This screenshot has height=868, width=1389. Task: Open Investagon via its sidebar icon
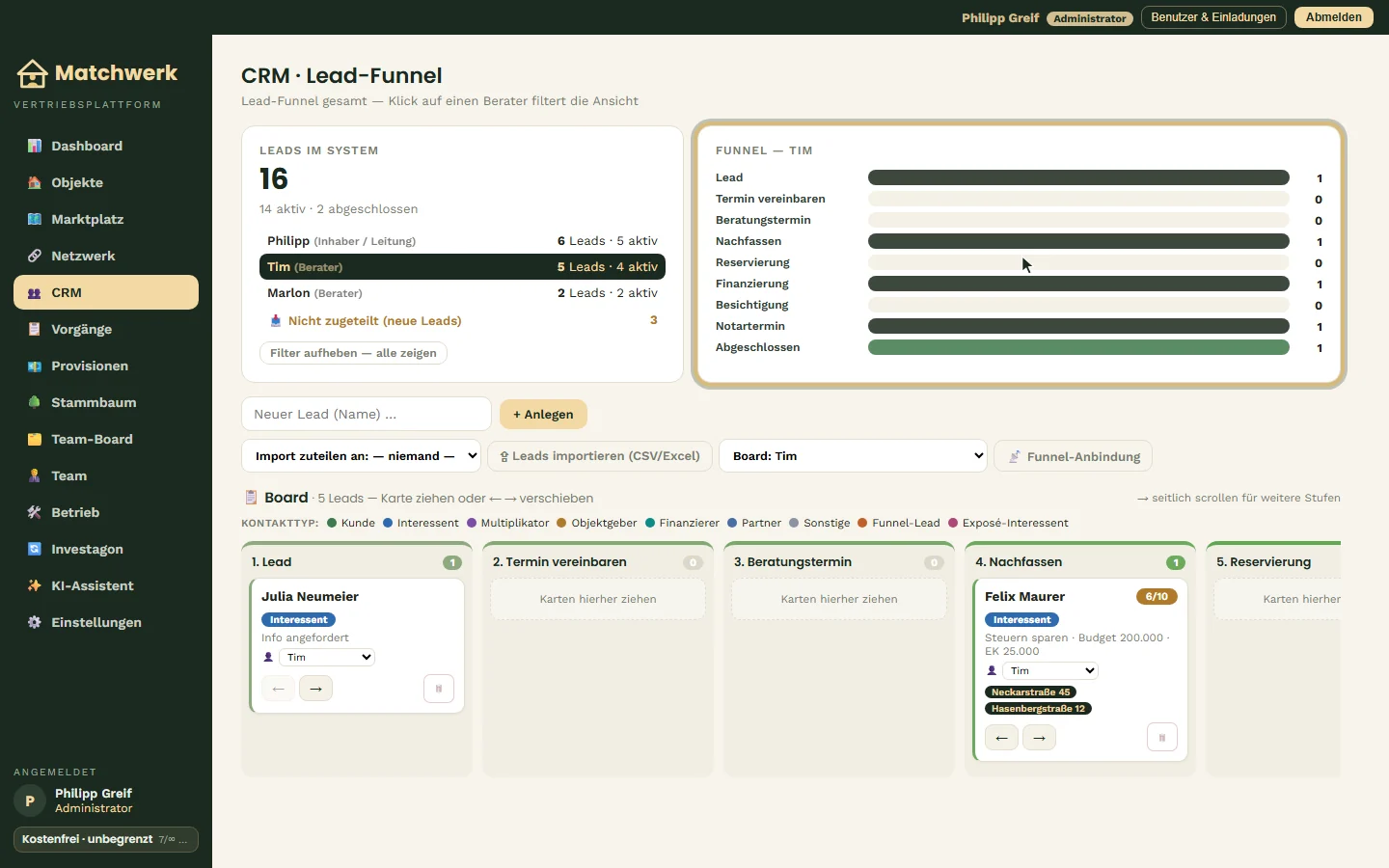click(35, 549)
